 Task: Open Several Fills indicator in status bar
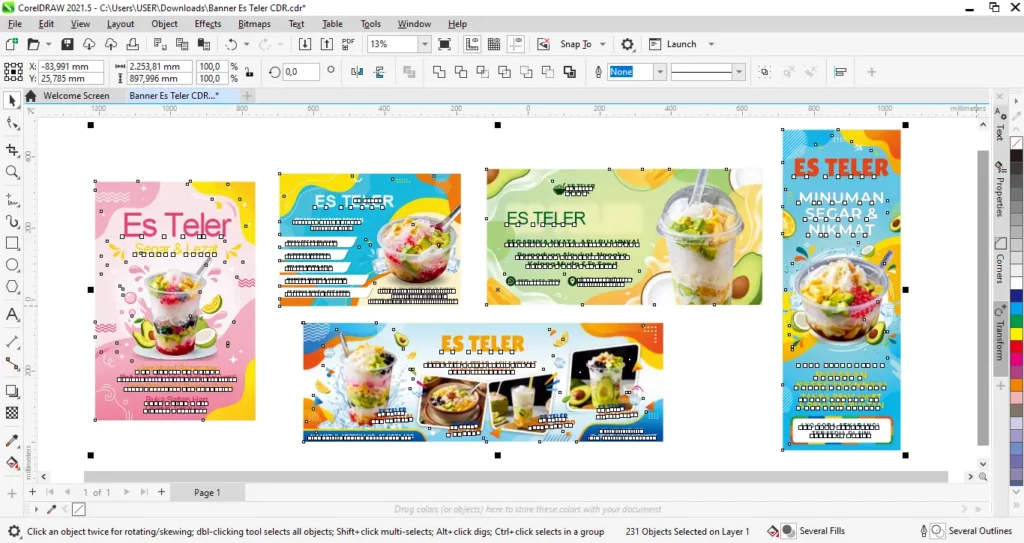click(808, 531)
